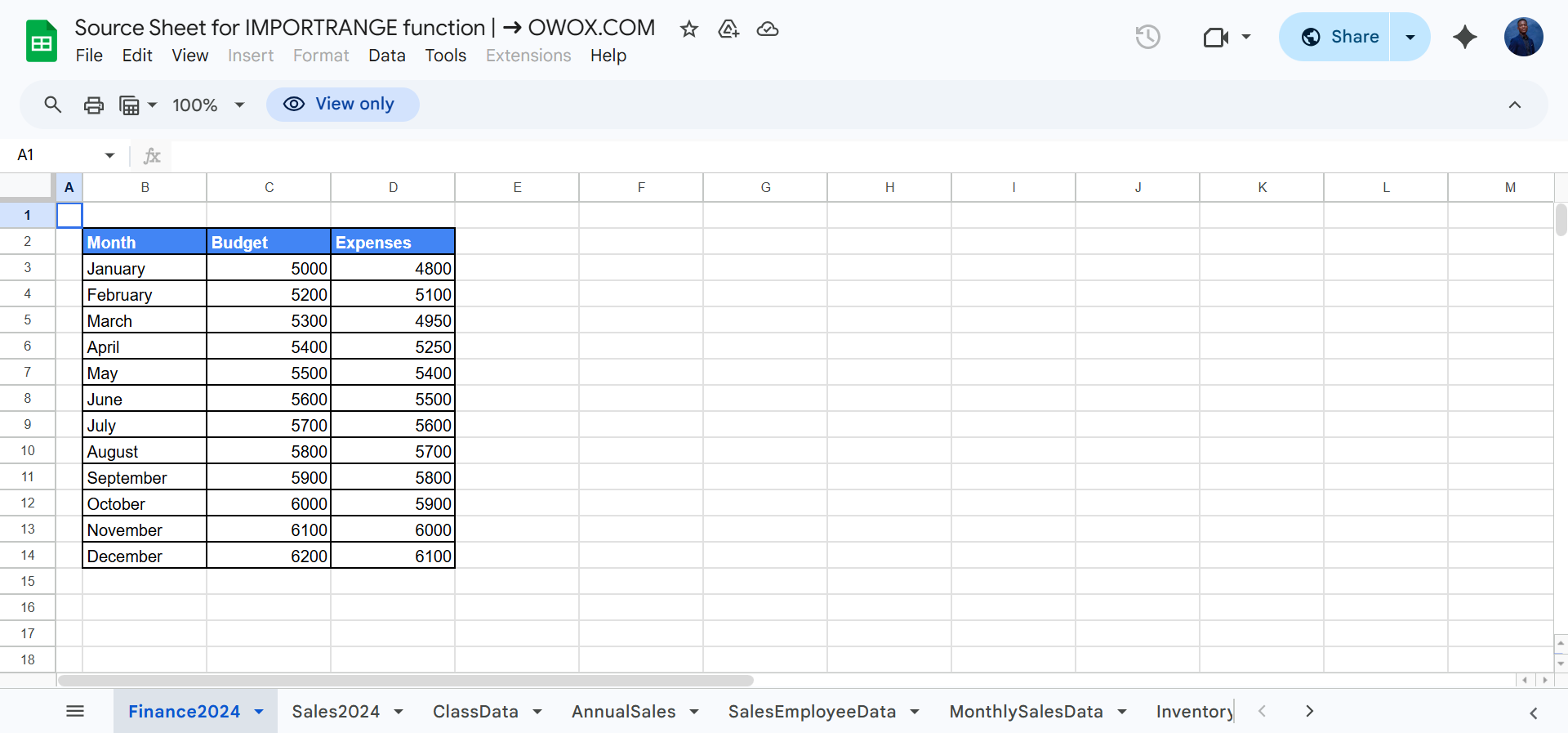Select row 5 header
The width and height of the screenshot is (1568, 733).
[x=28, y=320]
